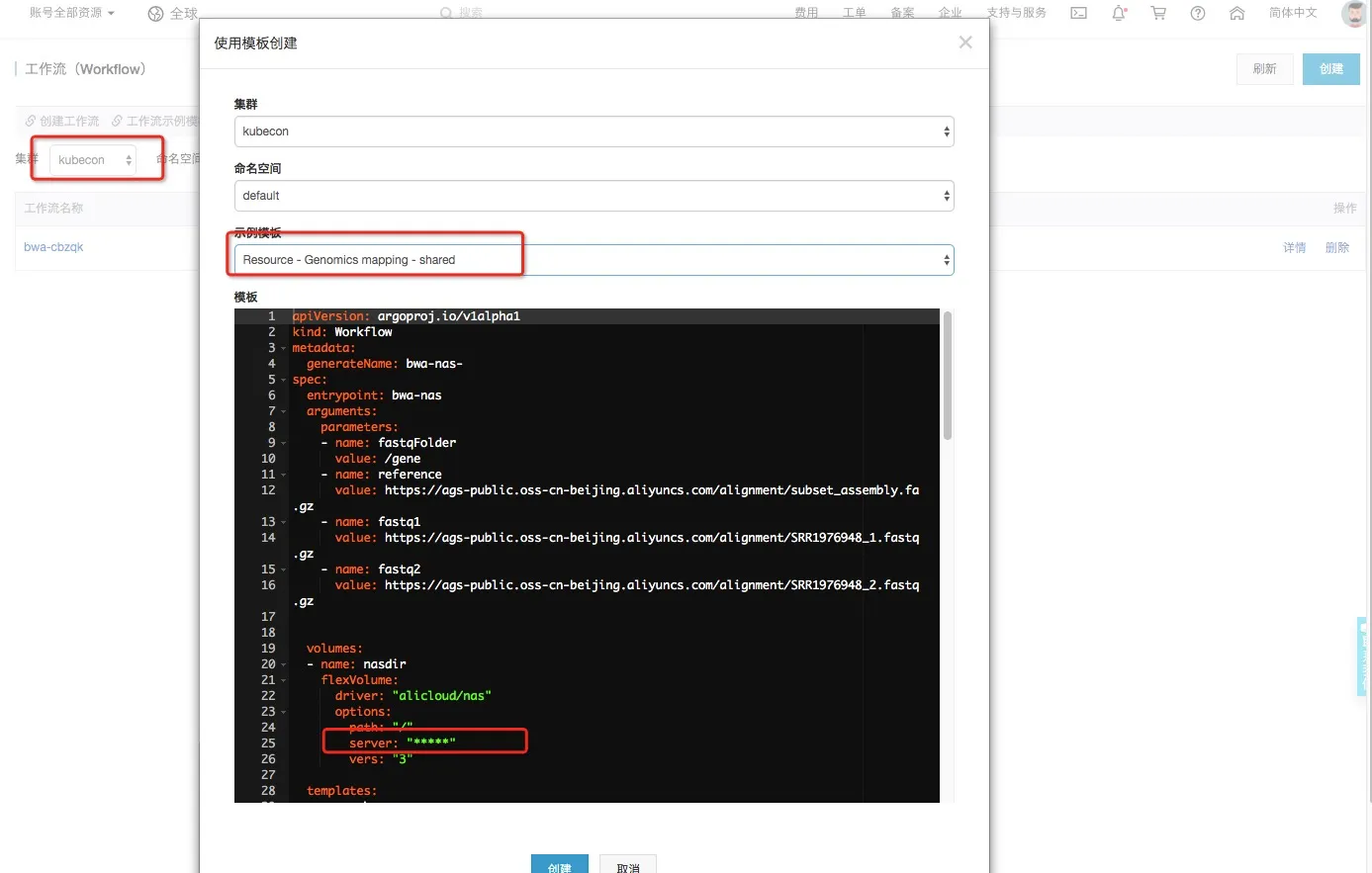Image resolution: width=1372 pixels, height=873 pixels.
Task: Open the bwa-cbzqk workflow link
Action: pyautogui.click(x=53, y=247)
